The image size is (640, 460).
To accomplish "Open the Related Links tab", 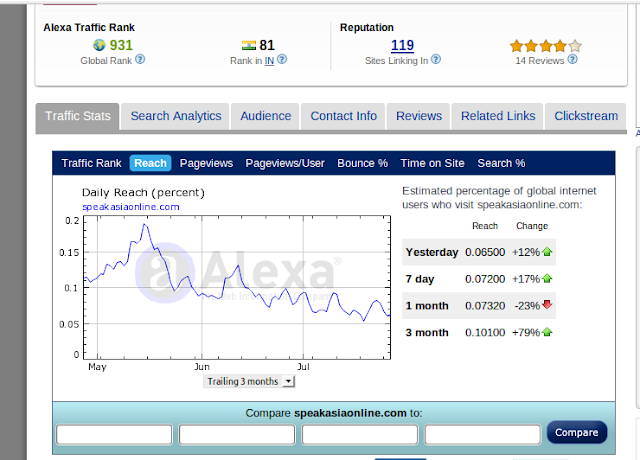I will tap(498, 116).
